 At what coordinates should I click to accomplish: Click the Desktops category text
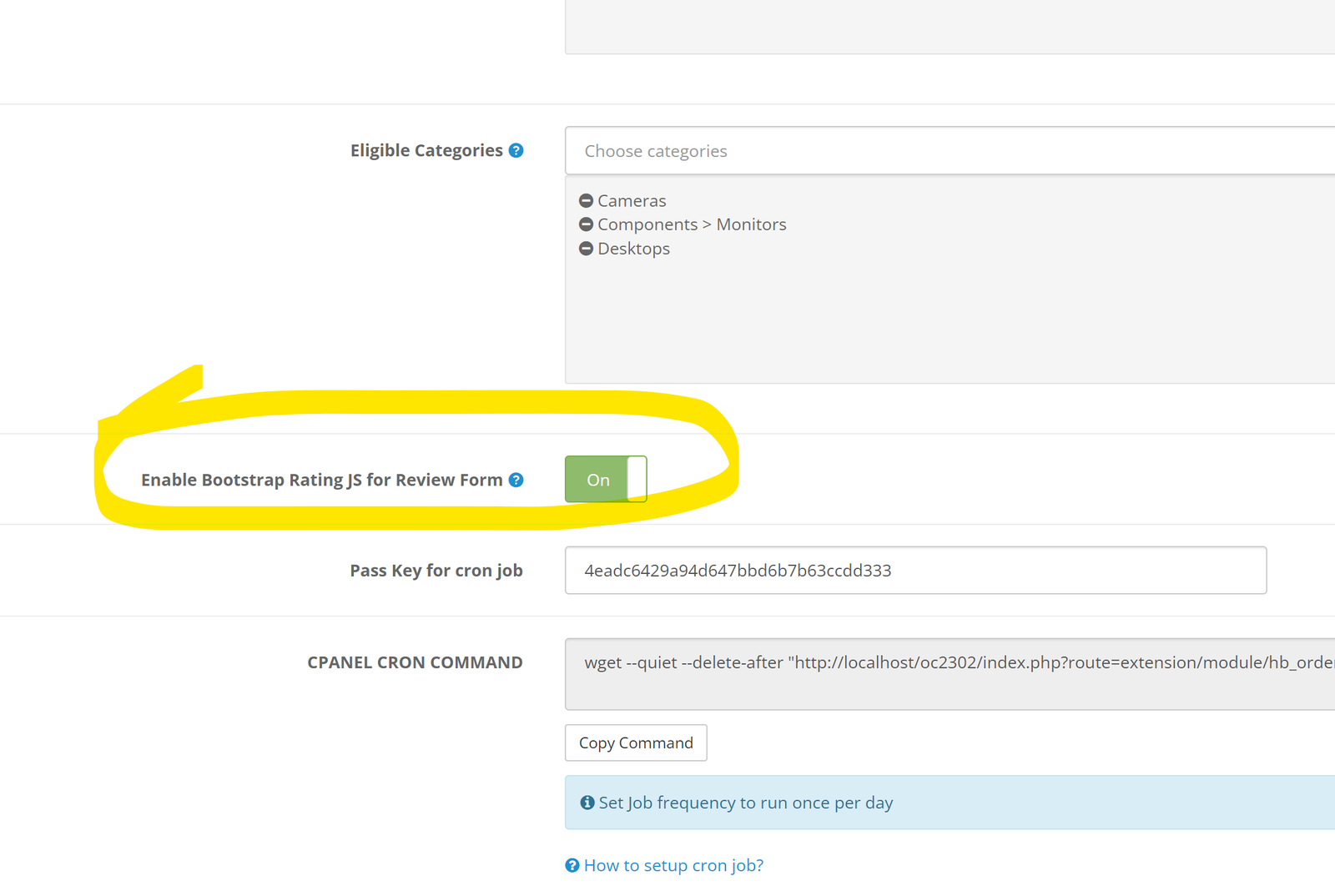click(x=633, y=249)
